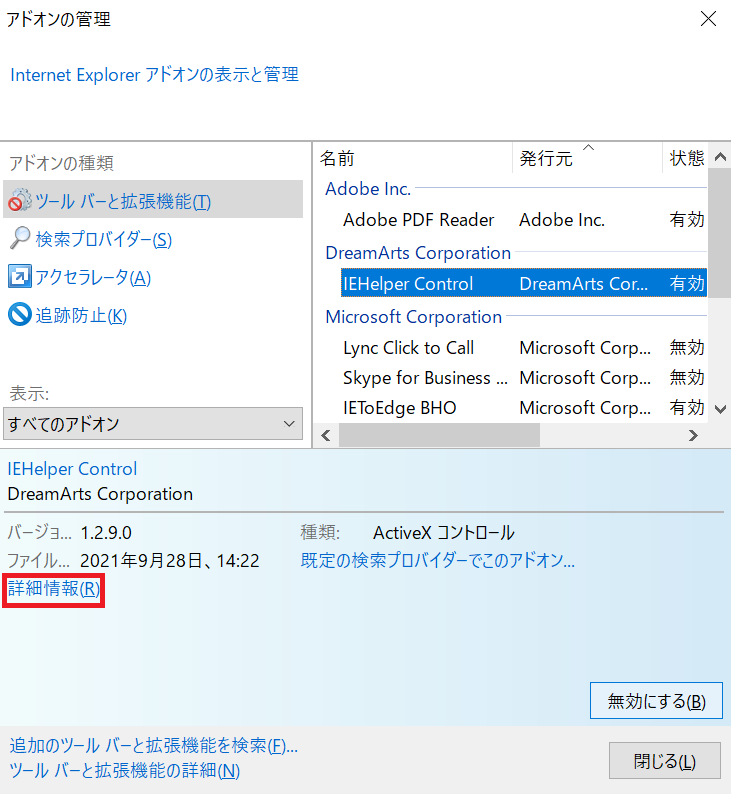The image size is (731, 794).
Task: Open the すべてのアドオン display dropdown
Action: pyautogui.click(x=153, y=423)
